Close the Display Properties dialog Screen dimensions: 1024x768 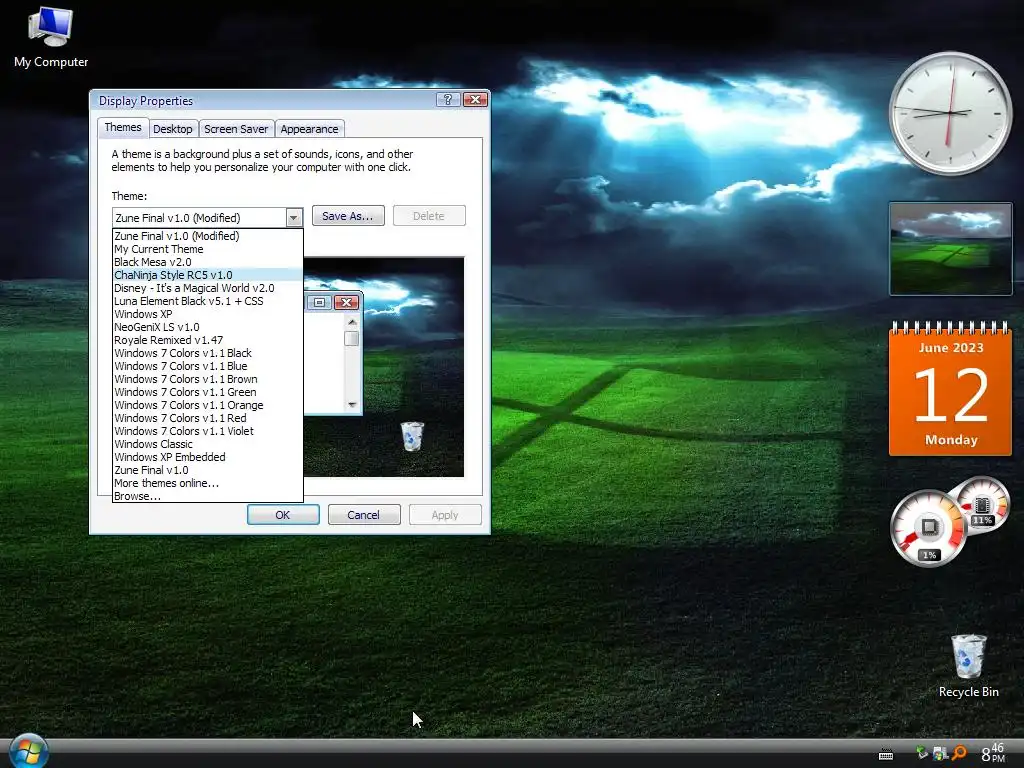click(475, 99)
